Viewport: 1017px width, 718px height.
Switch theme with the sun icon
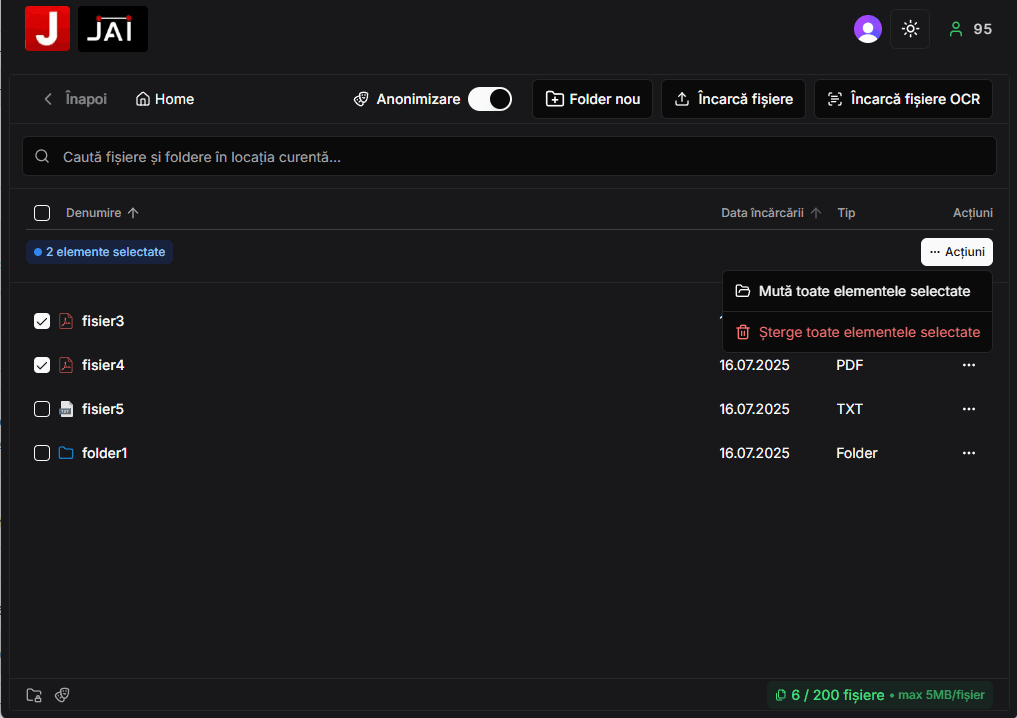click(x=910, y=29)
